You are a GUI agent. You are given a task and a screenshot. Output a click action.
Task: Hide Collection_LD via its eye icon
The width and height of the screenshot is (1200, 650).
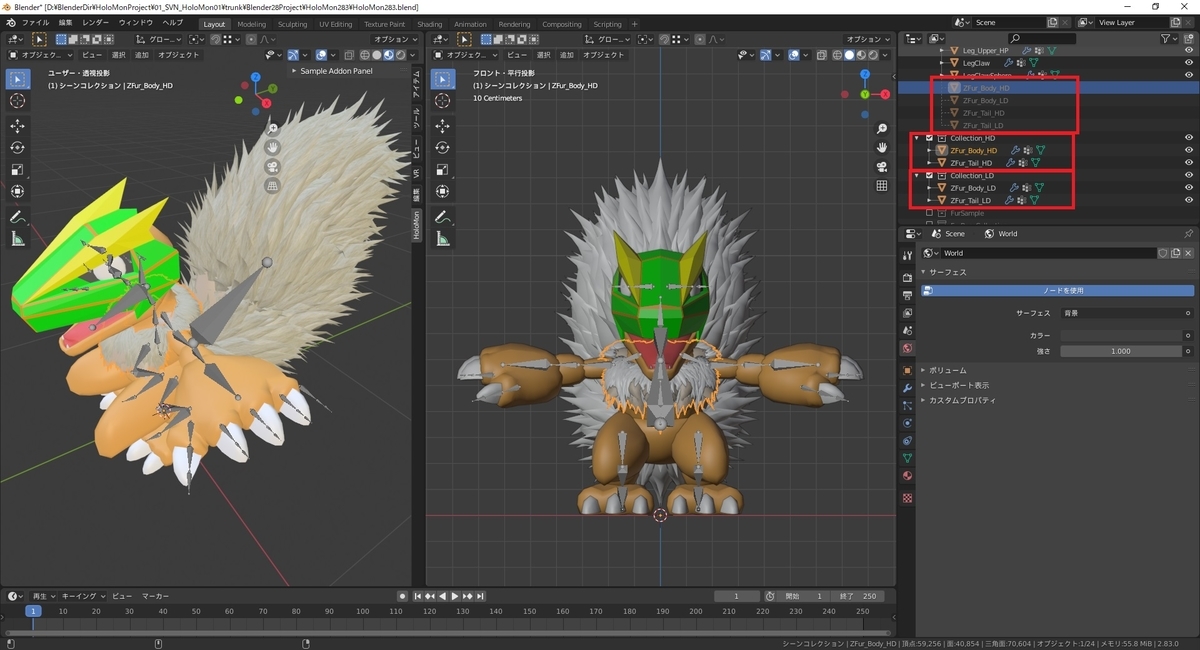coord(1189,175)
